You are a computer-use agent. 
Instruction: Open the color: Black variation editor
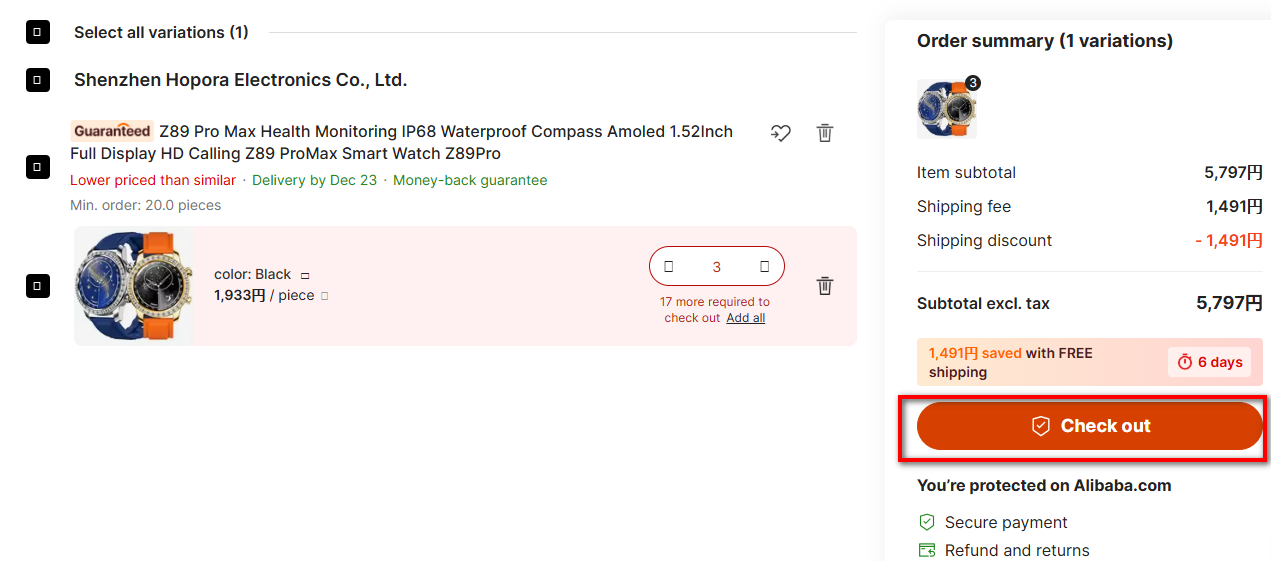[x=305, y=275]
